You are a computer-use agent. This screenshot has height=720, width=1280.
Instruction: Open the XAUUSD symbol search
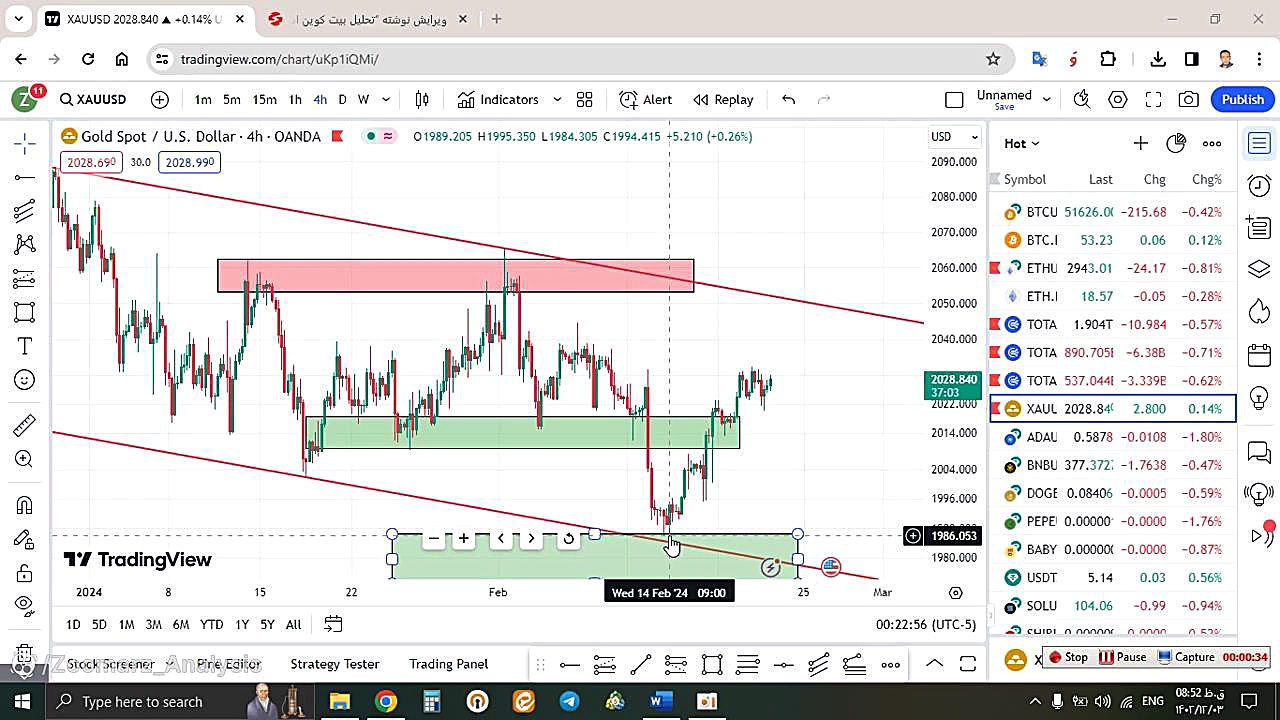click(x=93, y=99)
